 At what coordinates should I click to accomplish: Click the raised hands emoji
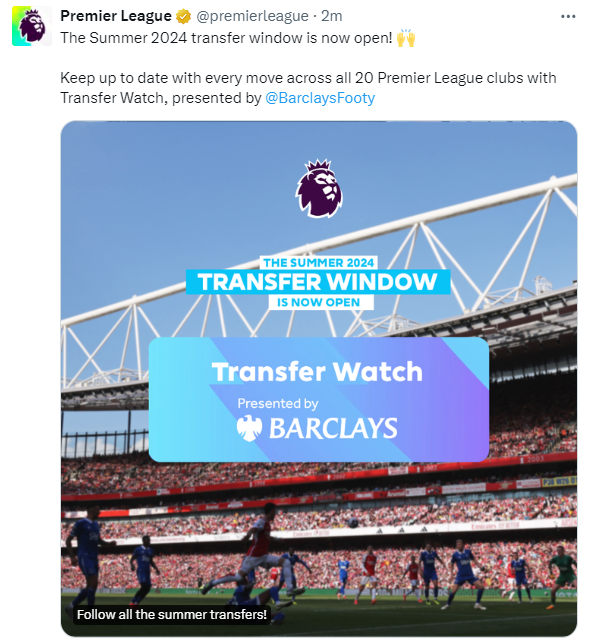tap(406, 38)
